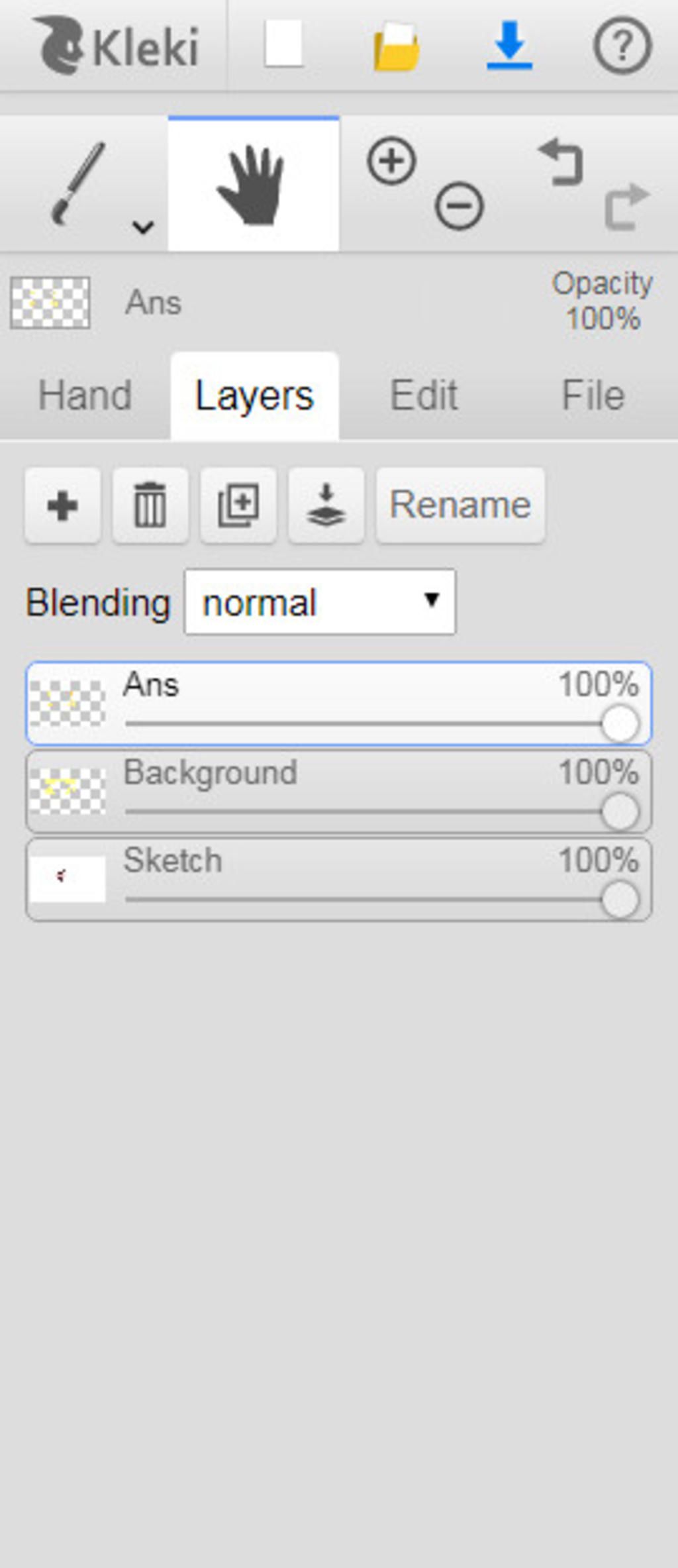The height and width of the screenshot is (1568, 678).
Task: Open an image file via folder icon
Action: (396, 46)
